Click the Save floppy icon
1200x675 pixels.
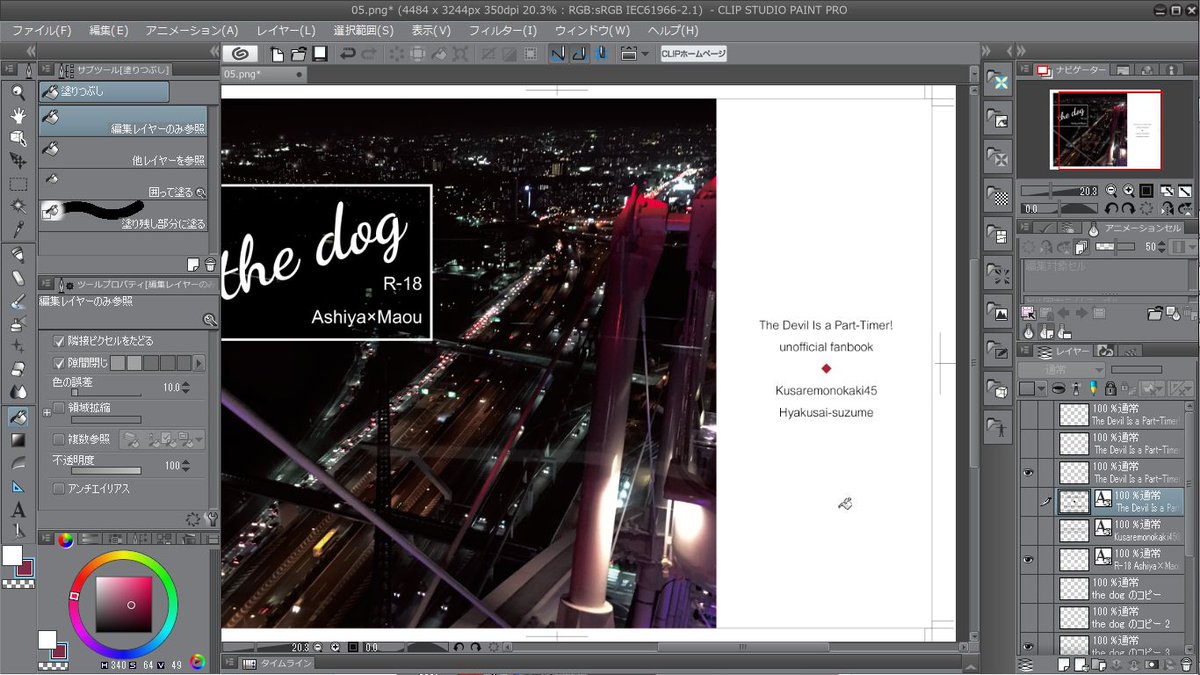(320, 53)
